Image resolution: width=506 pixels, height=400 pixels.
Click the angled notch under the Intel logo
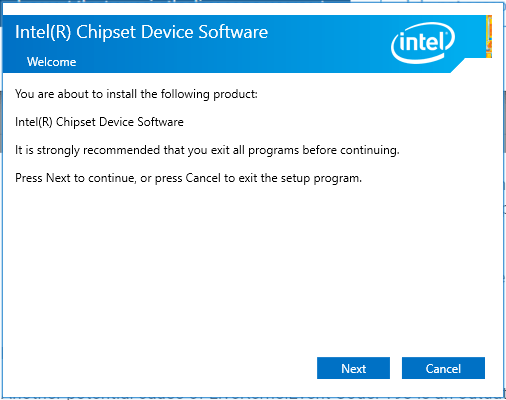tap(458, 66)
